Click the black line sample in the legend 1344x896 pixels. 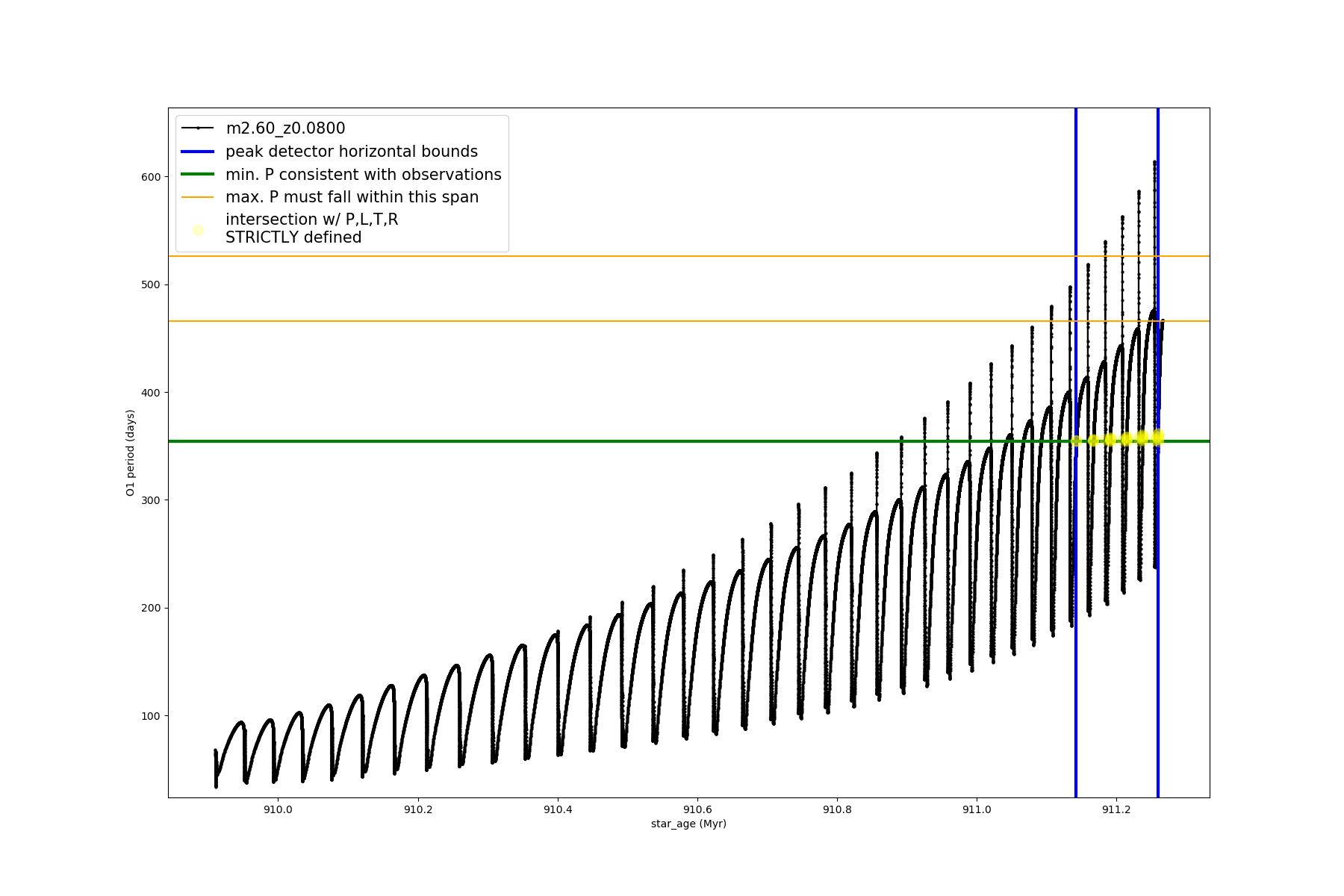[x=198, y=128]
